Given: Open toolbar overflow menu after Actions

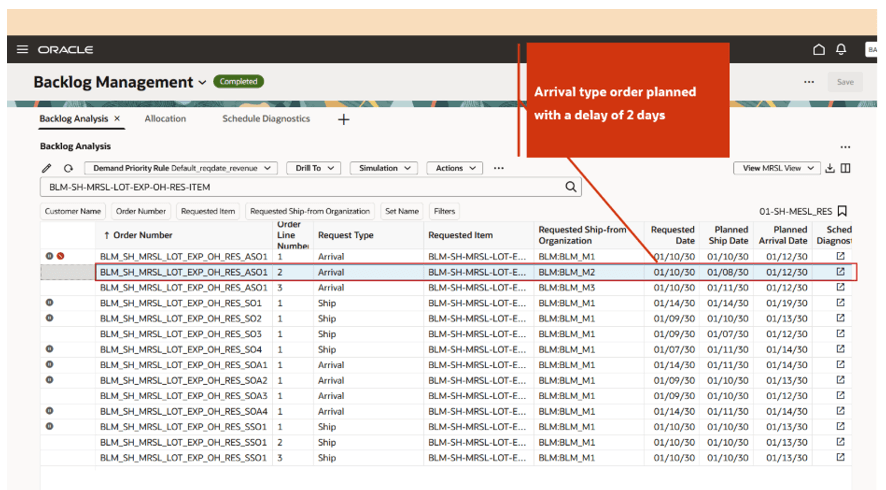Looking at the screenshot, I should (498, 168).
